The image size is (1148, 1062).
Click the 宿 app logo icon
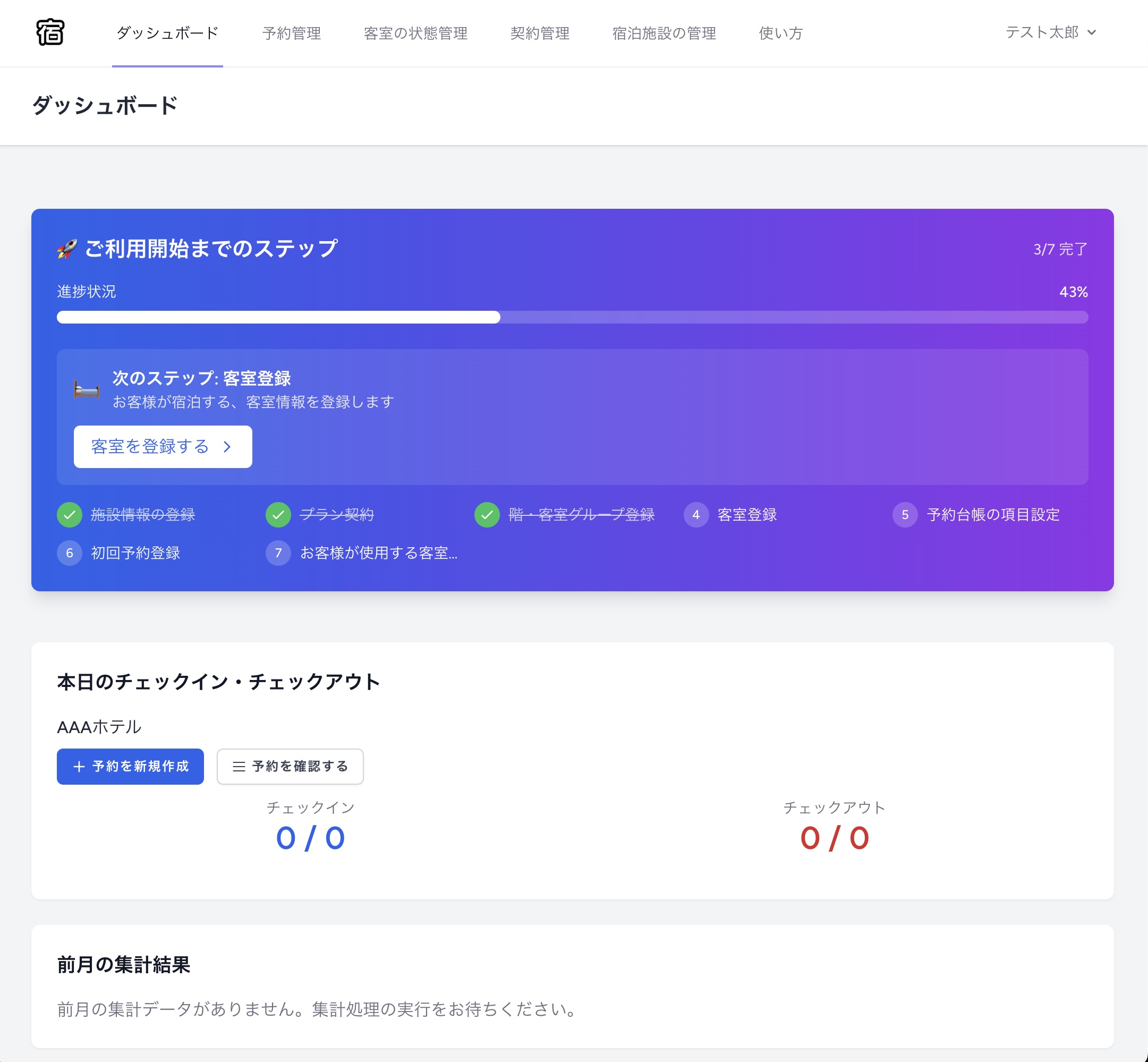(50, 33)
